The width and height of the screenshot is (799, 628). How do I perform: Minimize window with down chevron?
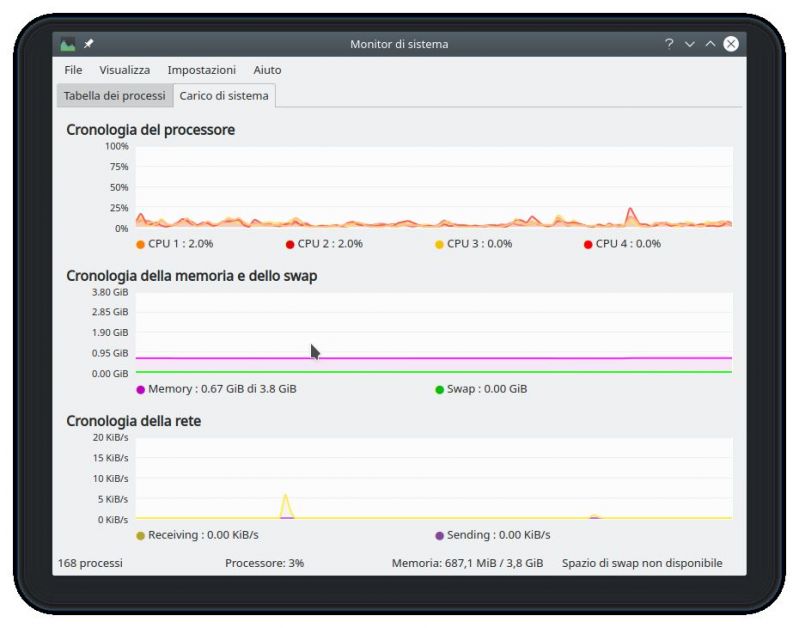click(689, 44)
